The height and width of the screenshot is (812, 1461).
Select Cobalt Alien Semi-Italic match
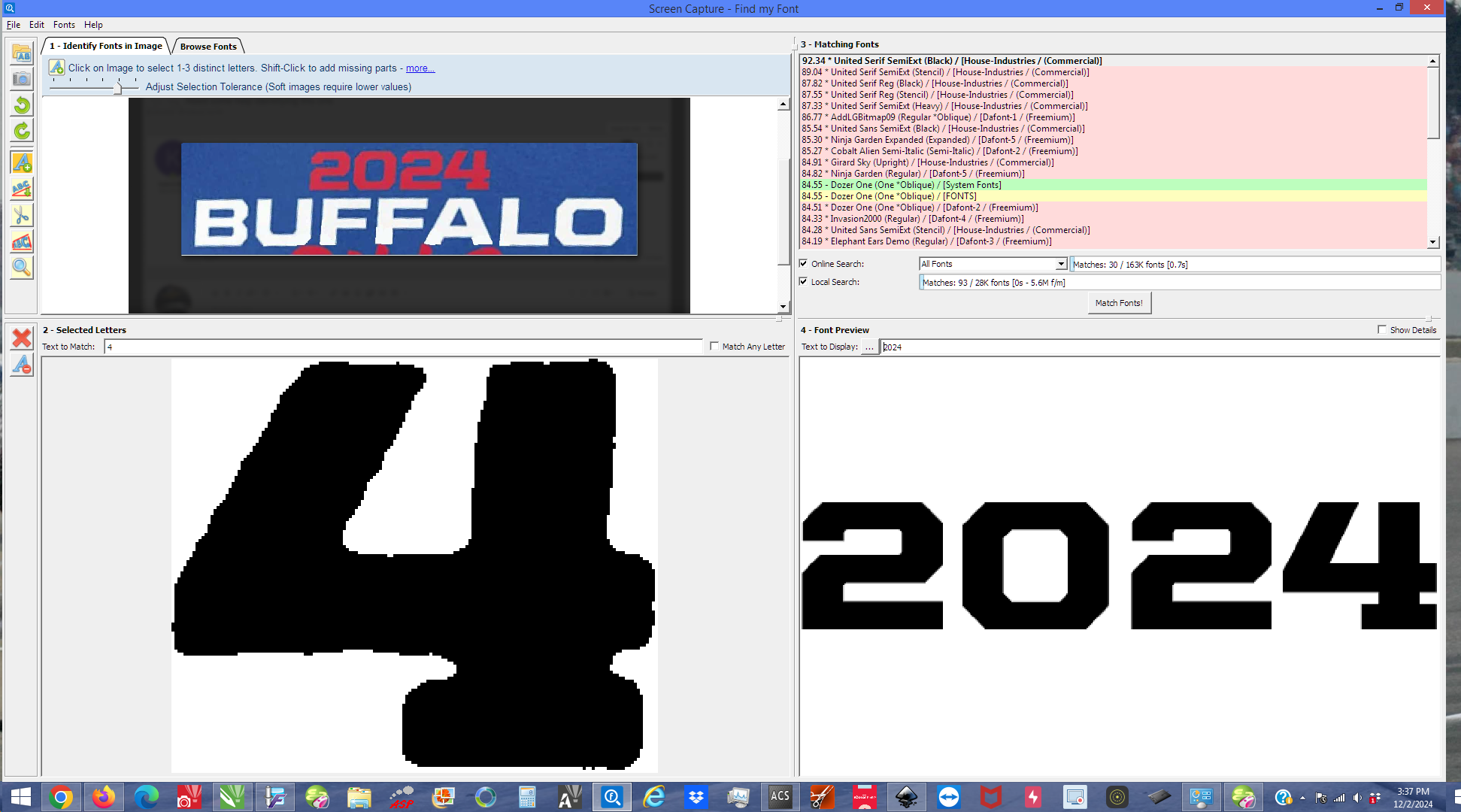(1114, 151)
